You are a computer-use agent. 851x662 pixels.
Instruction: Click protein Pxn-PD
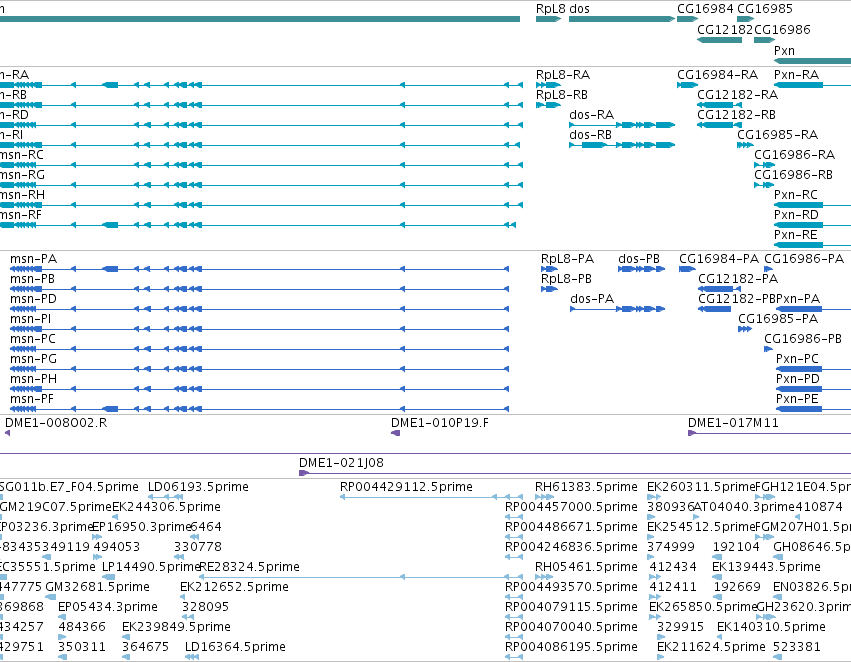(x=798, y=379)
